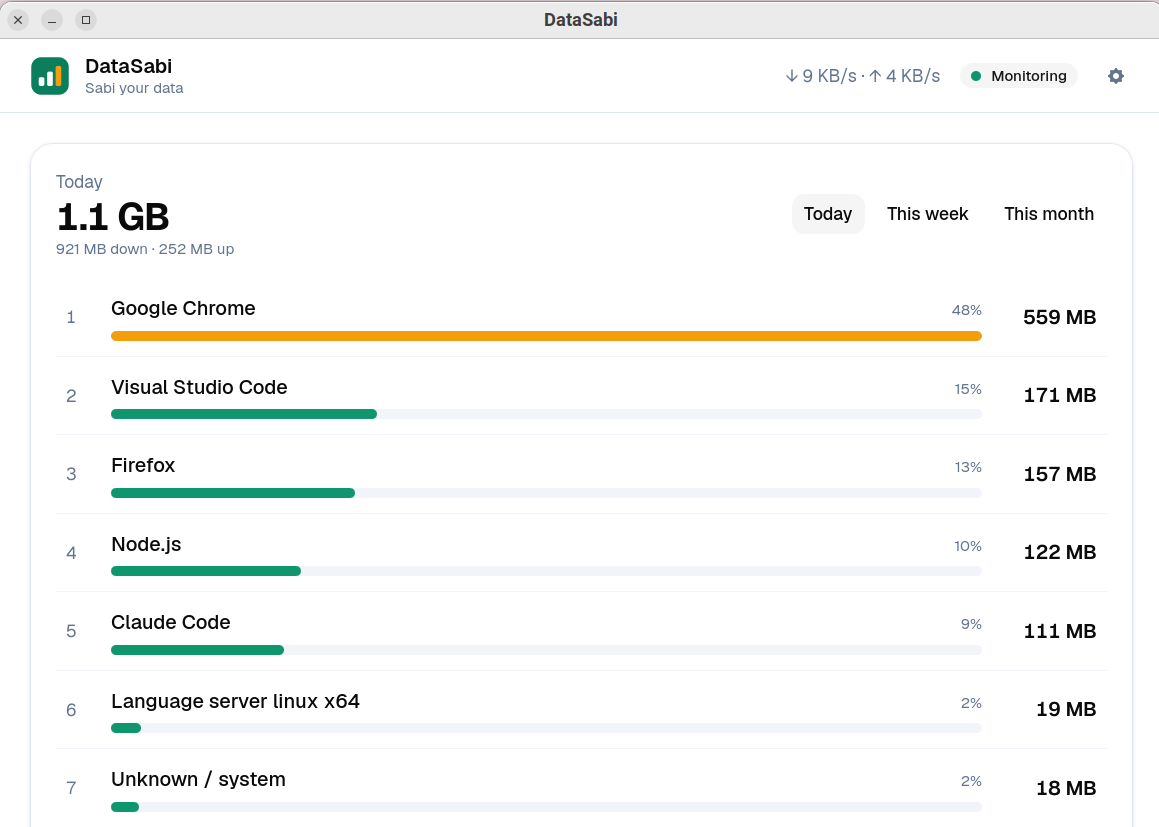Viewport: 1159px width, 827px height.
Task: Click the 559 MB value
Action: point(1059,317)
